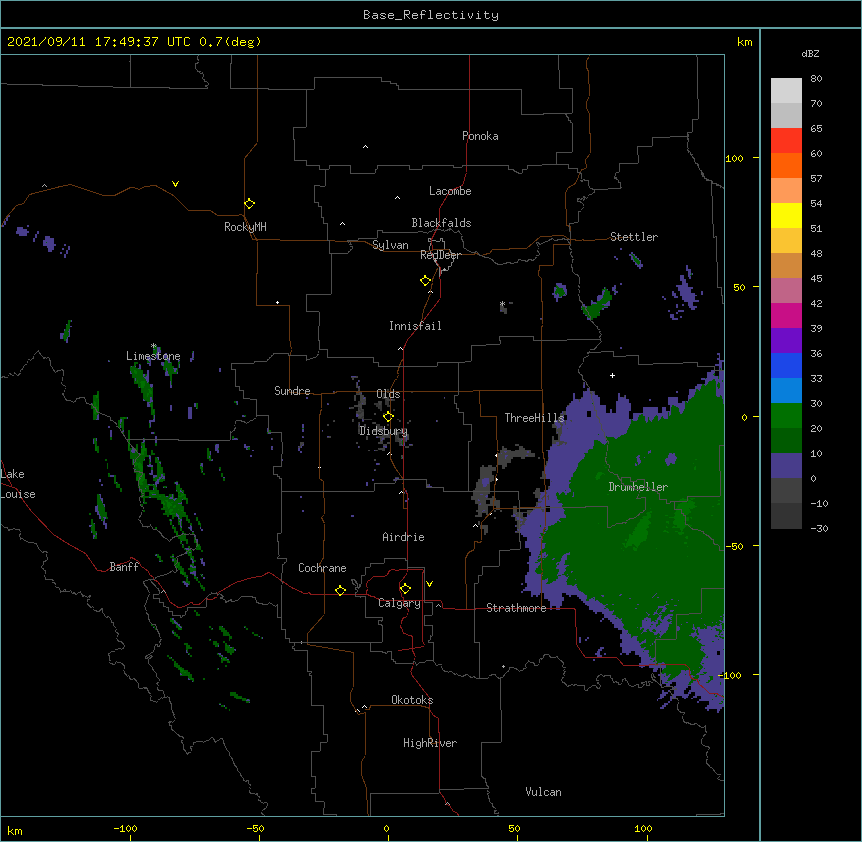Image resolution: width=862 pixels, height=842 pixels.
Task: Pick the bright yellow swatch in dBZ legend
Action: tap(786, 215)
